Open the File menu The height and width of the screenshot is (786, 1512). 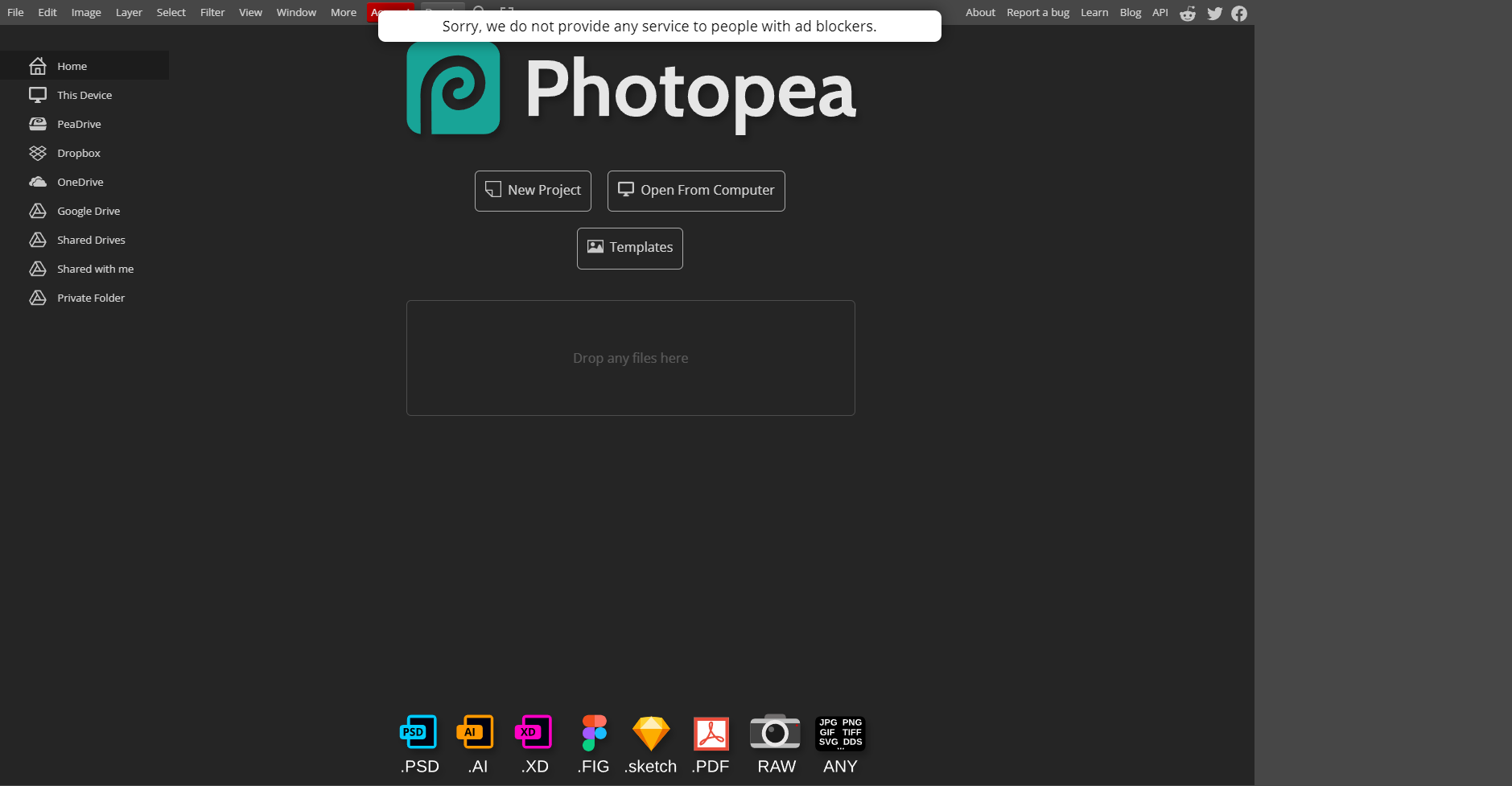point(14,12)
